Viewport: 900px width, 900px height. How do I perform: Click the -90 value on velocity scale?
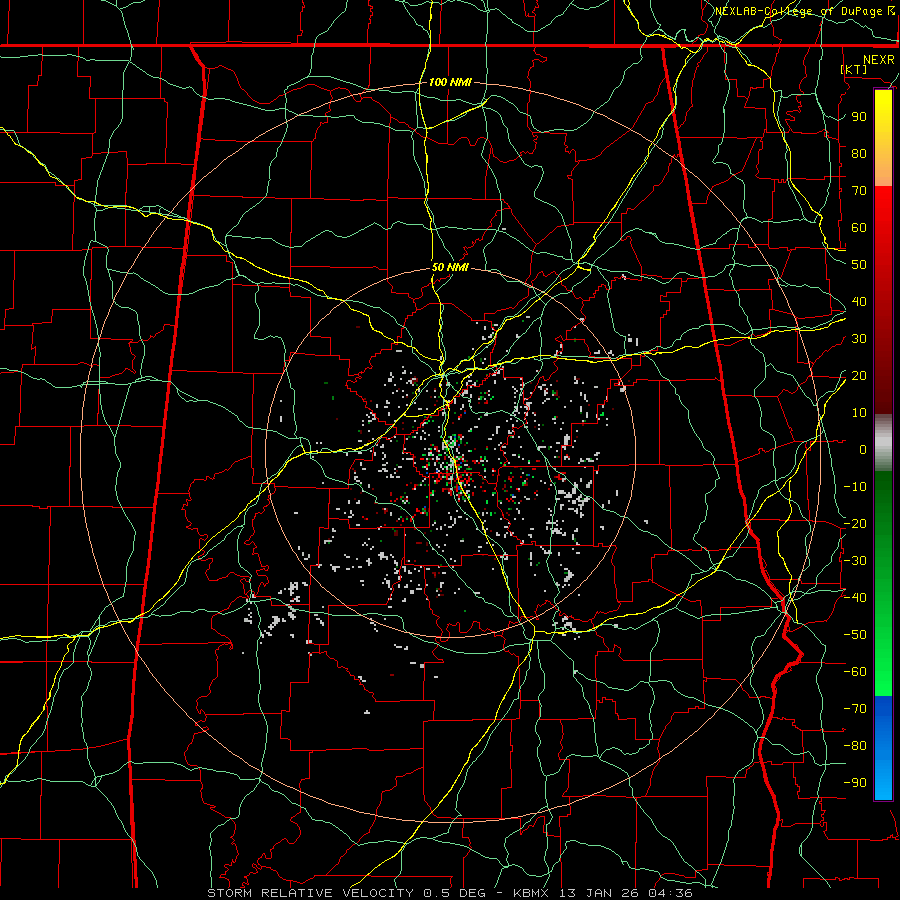855,782
